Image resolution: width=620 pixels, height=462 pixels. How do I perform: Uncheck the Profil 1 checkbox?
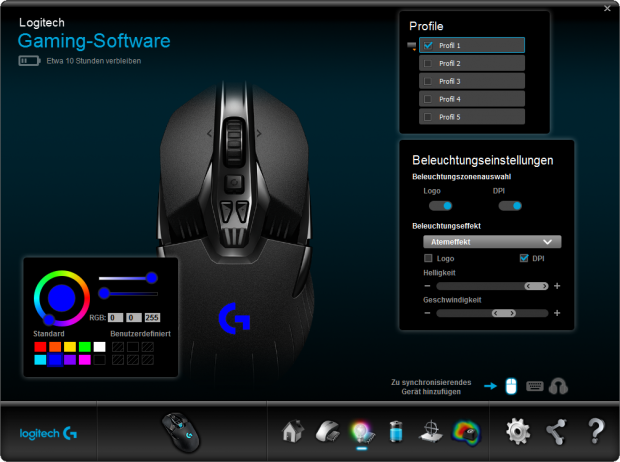pyautogui.click(x=428, y=45)
